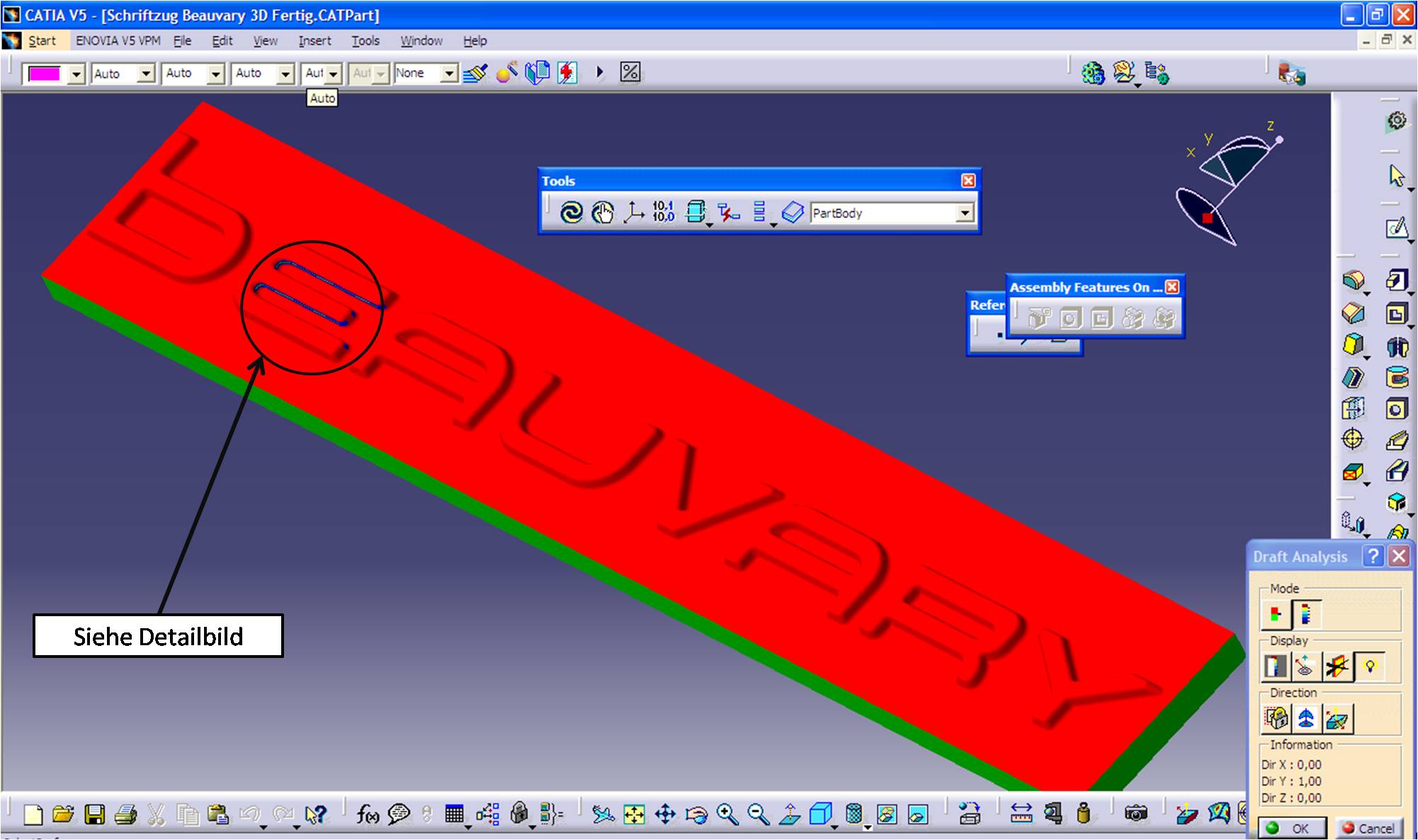Image resolution: width=1418 pixels, height=840 pixels.
Task: Click the Draft Analysis help question mark button
Action: 1373,556
